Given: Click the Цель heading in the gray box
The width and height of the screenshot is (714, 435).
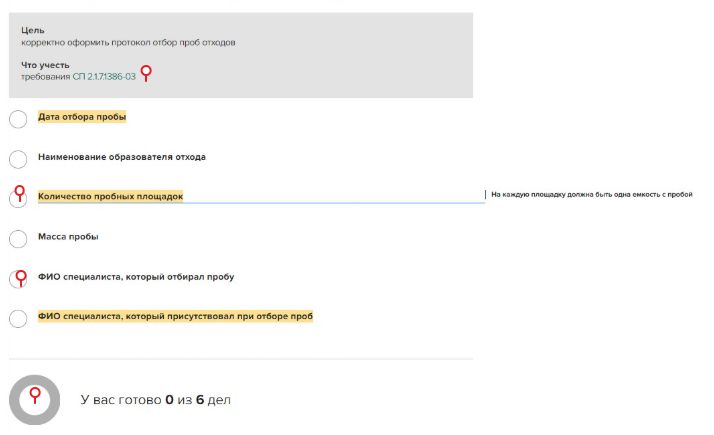Looking at the screenshot, I should click(x=33, y=30).
